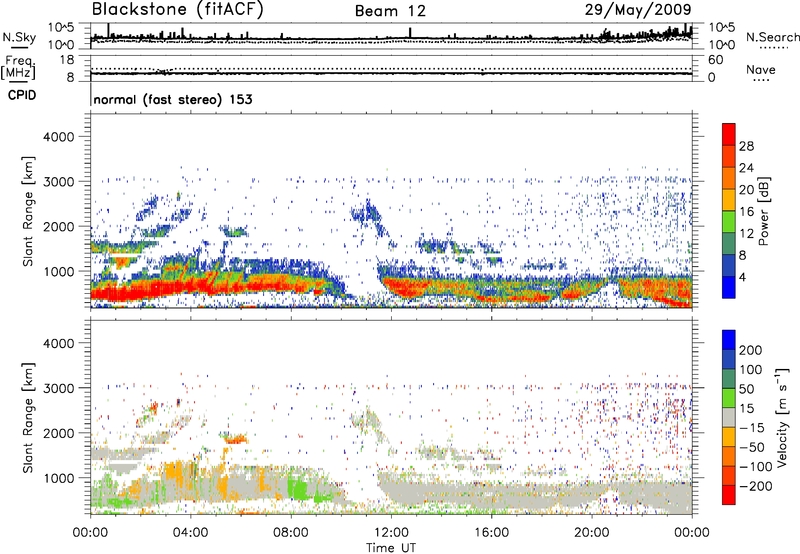Click the '4000' tick of the velocity panel

[x=58, y=343]
